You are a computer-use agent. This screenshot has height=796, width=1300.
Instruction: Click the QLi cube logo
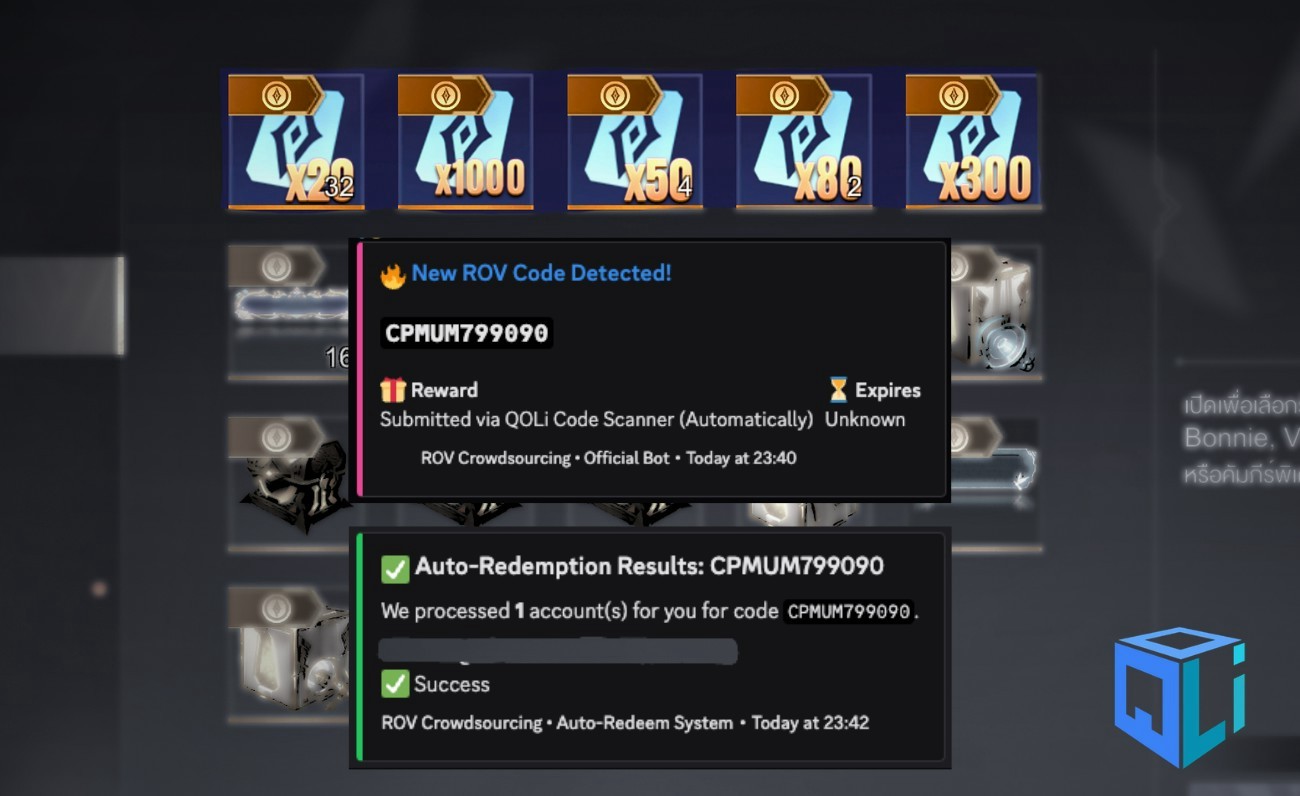(x=1180, y=696)
